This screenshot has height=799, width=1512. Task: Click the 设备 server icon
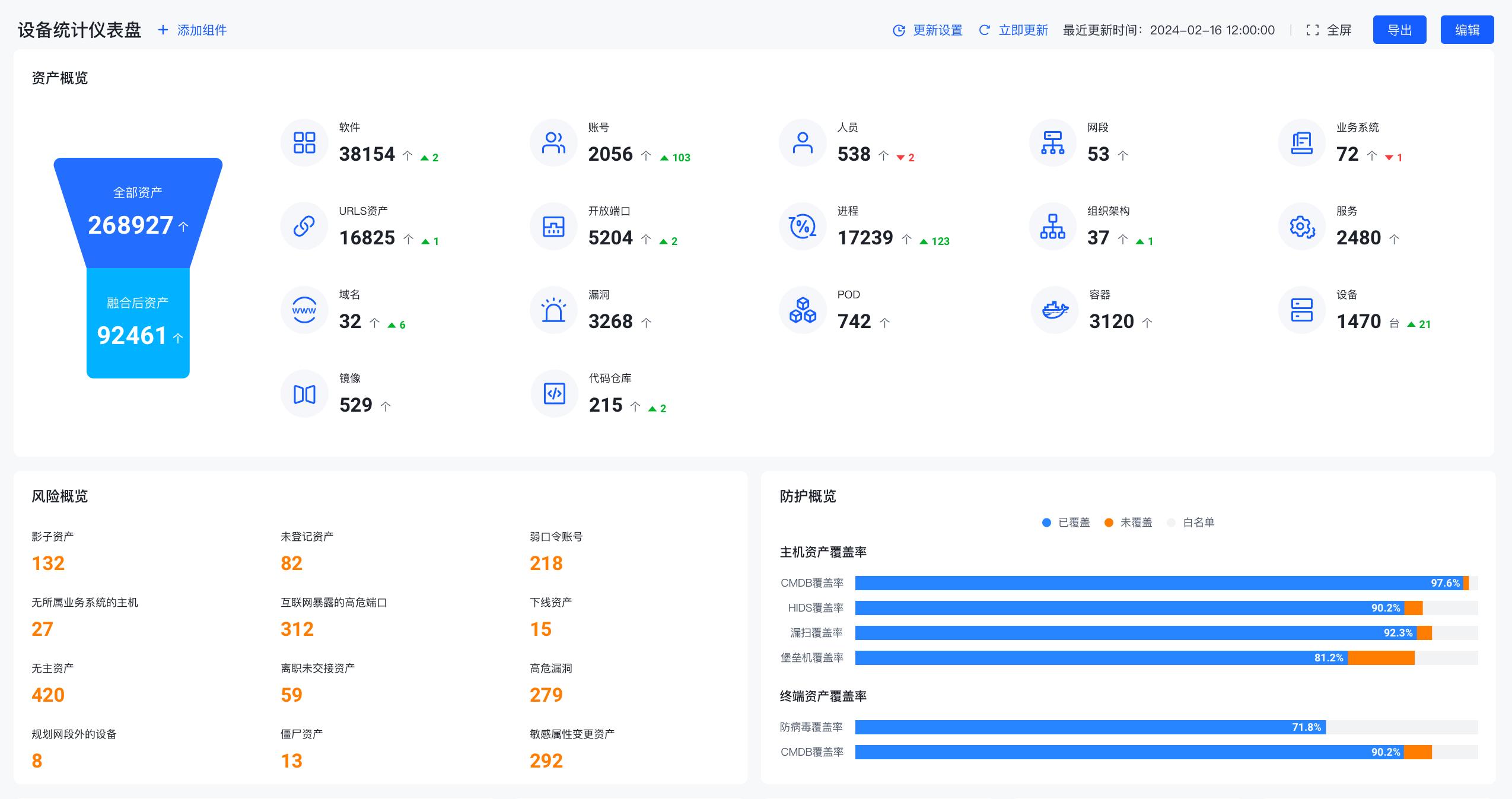pos(1302,310)
